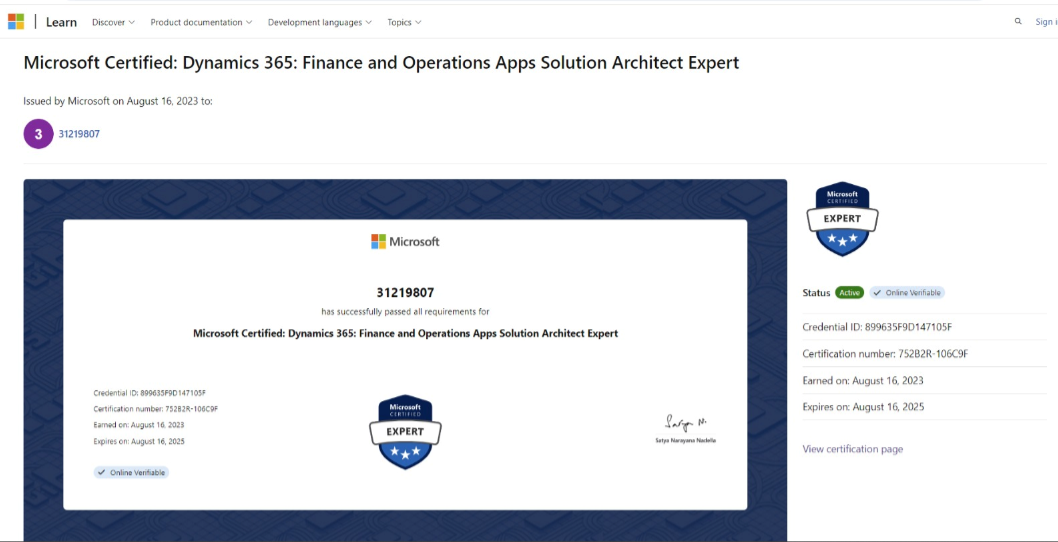Click the Microsoft logo in header
Viewport: 1058px width, 542px height.
click(16, 22)
